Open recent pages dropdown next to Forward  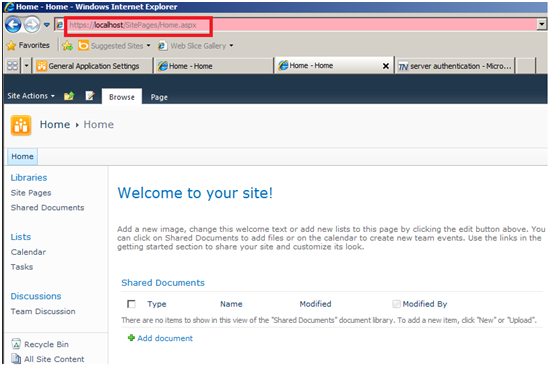click(47, 25)
